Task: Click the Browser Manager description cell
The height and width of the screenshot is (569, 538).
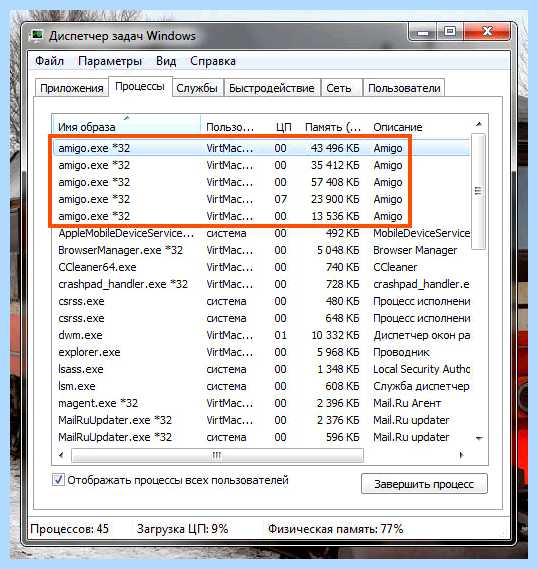Action: point(415,250)
